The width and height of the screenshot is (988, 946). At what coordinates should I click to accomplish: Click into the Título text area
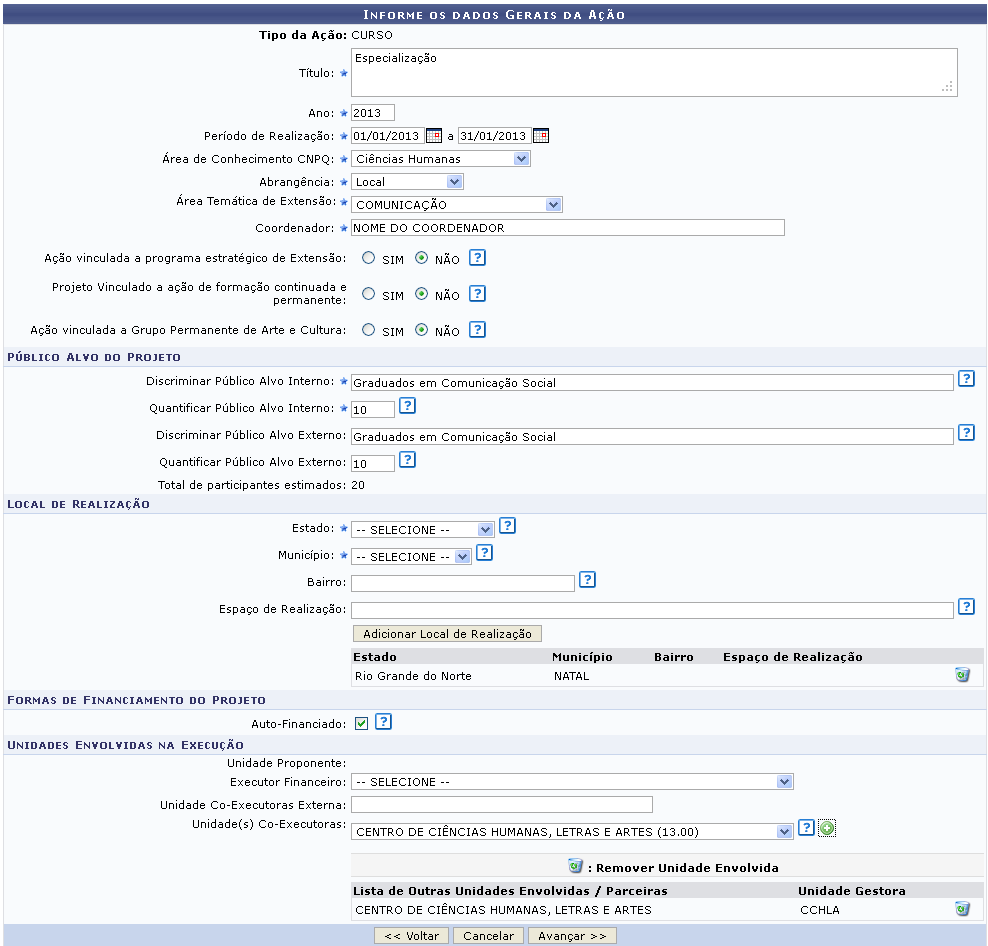[654, 72]
